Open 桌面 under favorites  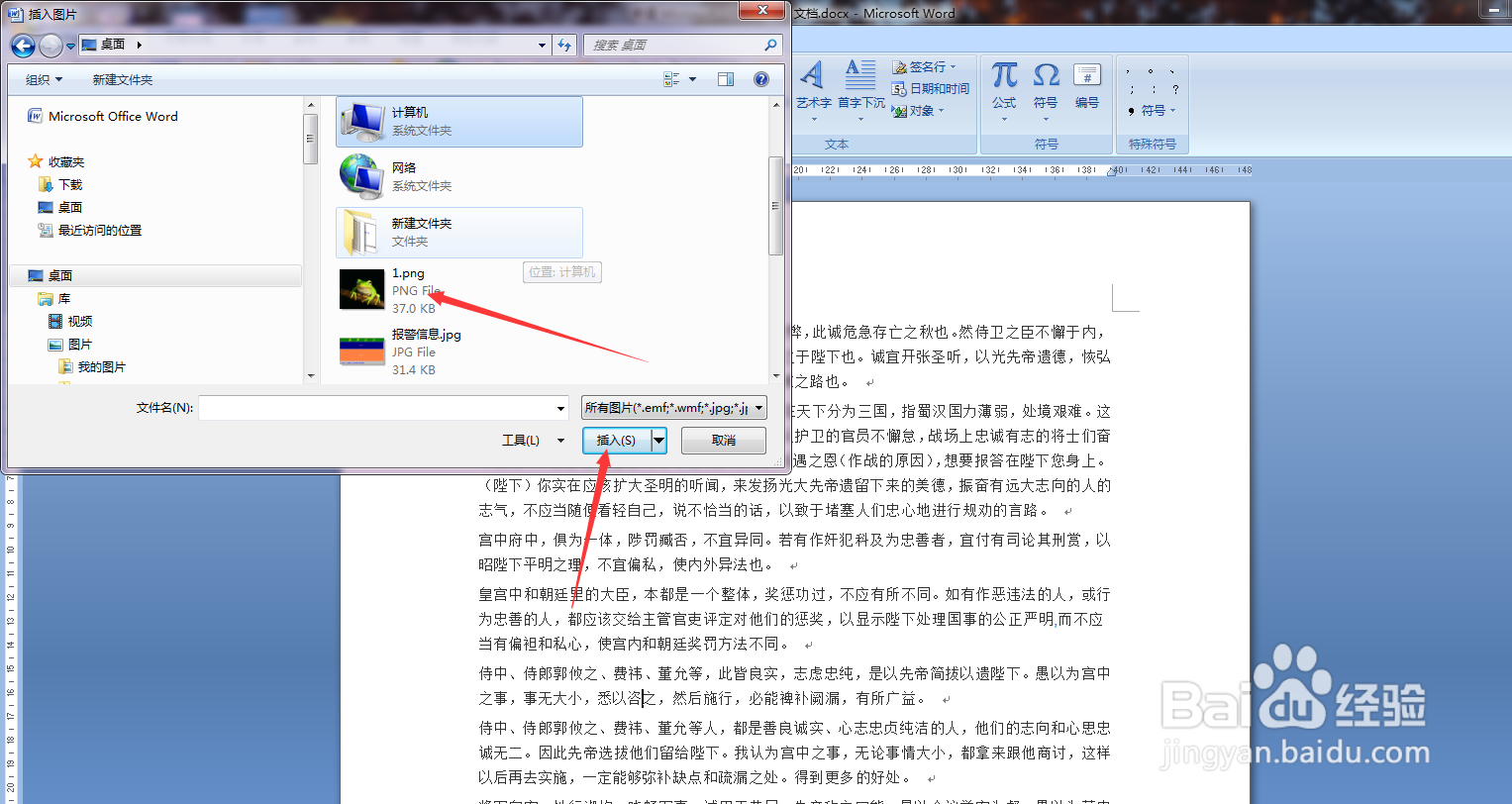[60, 207]
